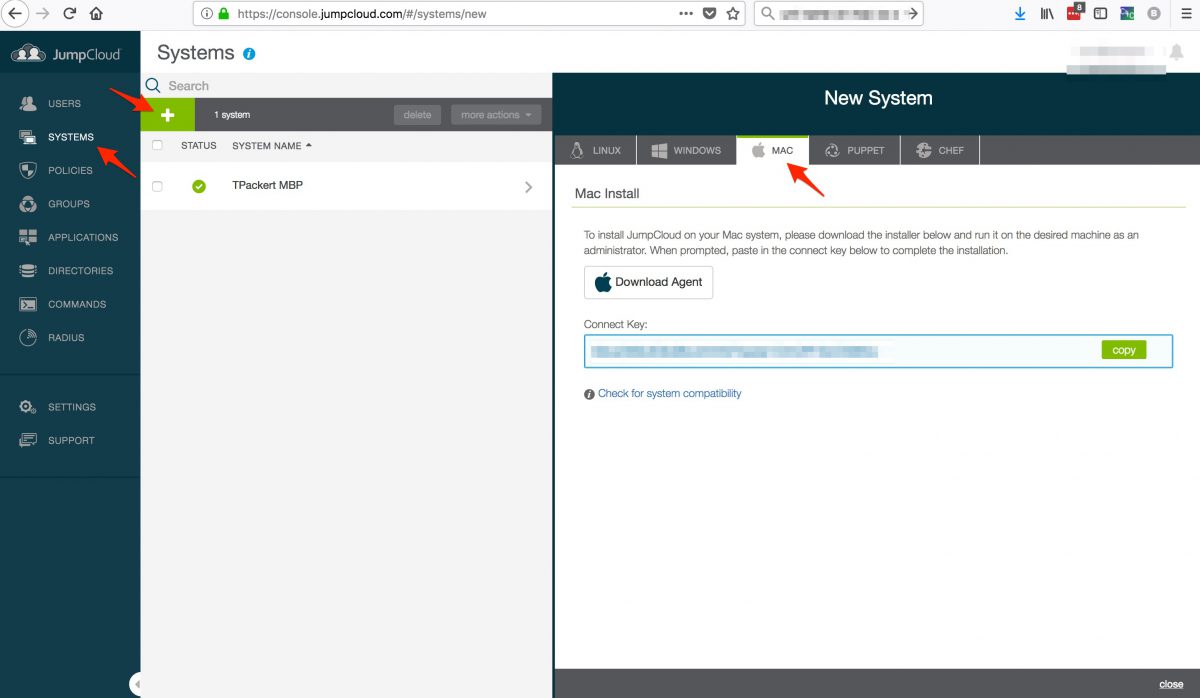The image size is (1200, 698).
Task: Open 'Check for system compatibility' link
Action: point(668,393)
